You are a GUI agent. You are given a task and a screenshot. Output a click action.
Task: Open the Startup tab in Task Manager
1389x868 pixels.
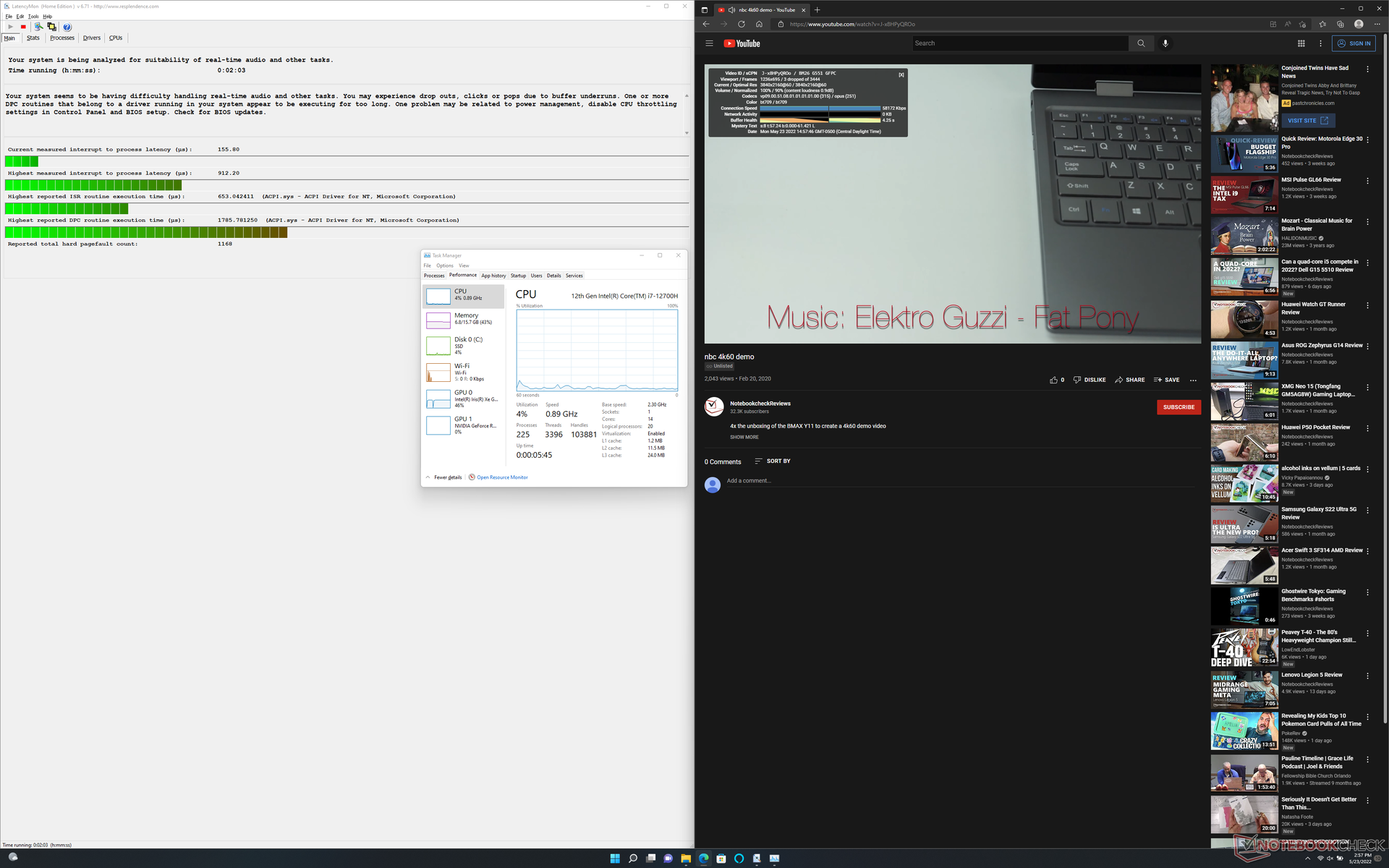(518, 276)
